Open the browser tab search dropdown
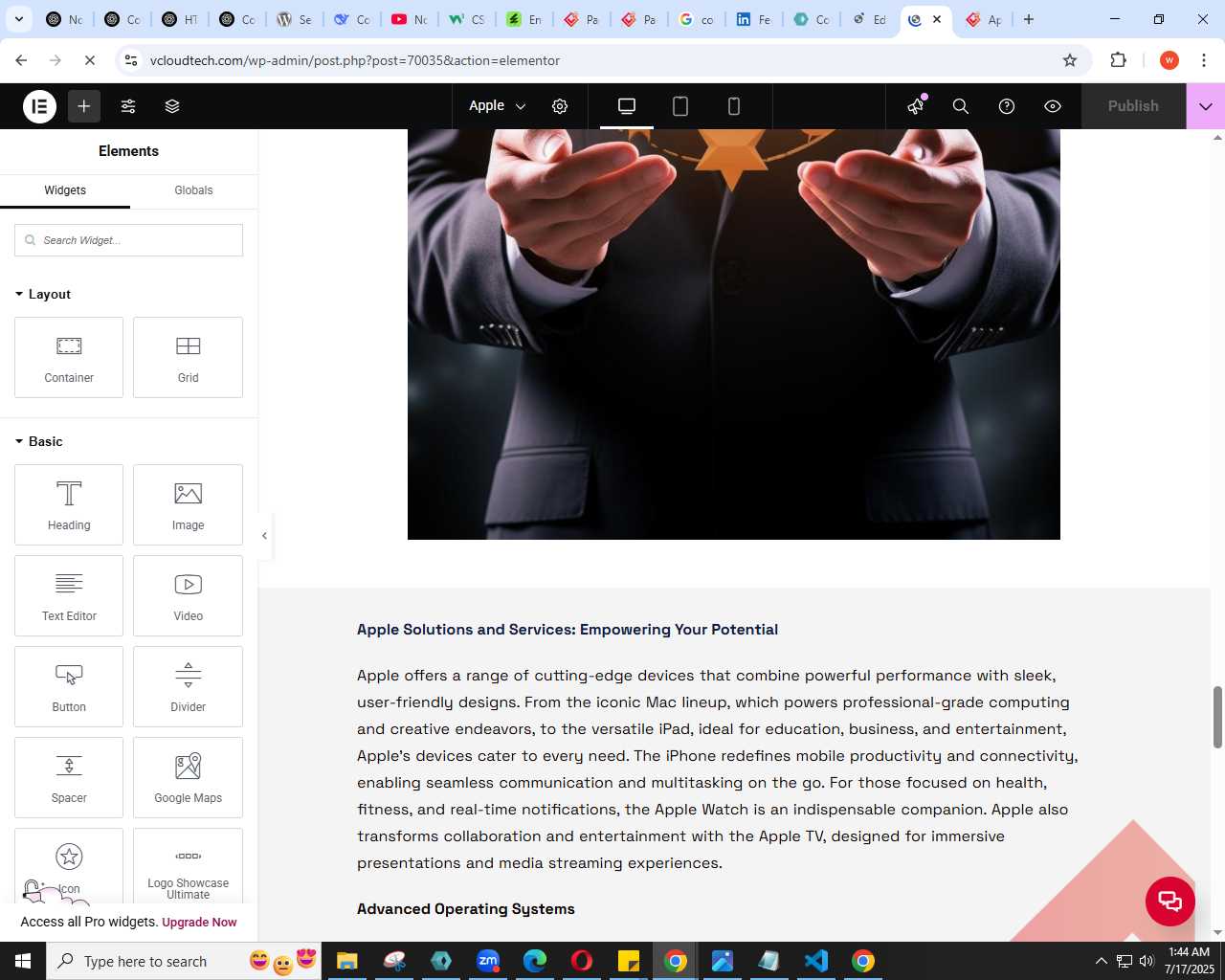Viewport: 1225px width, 980px height. [x=18, y=19]
